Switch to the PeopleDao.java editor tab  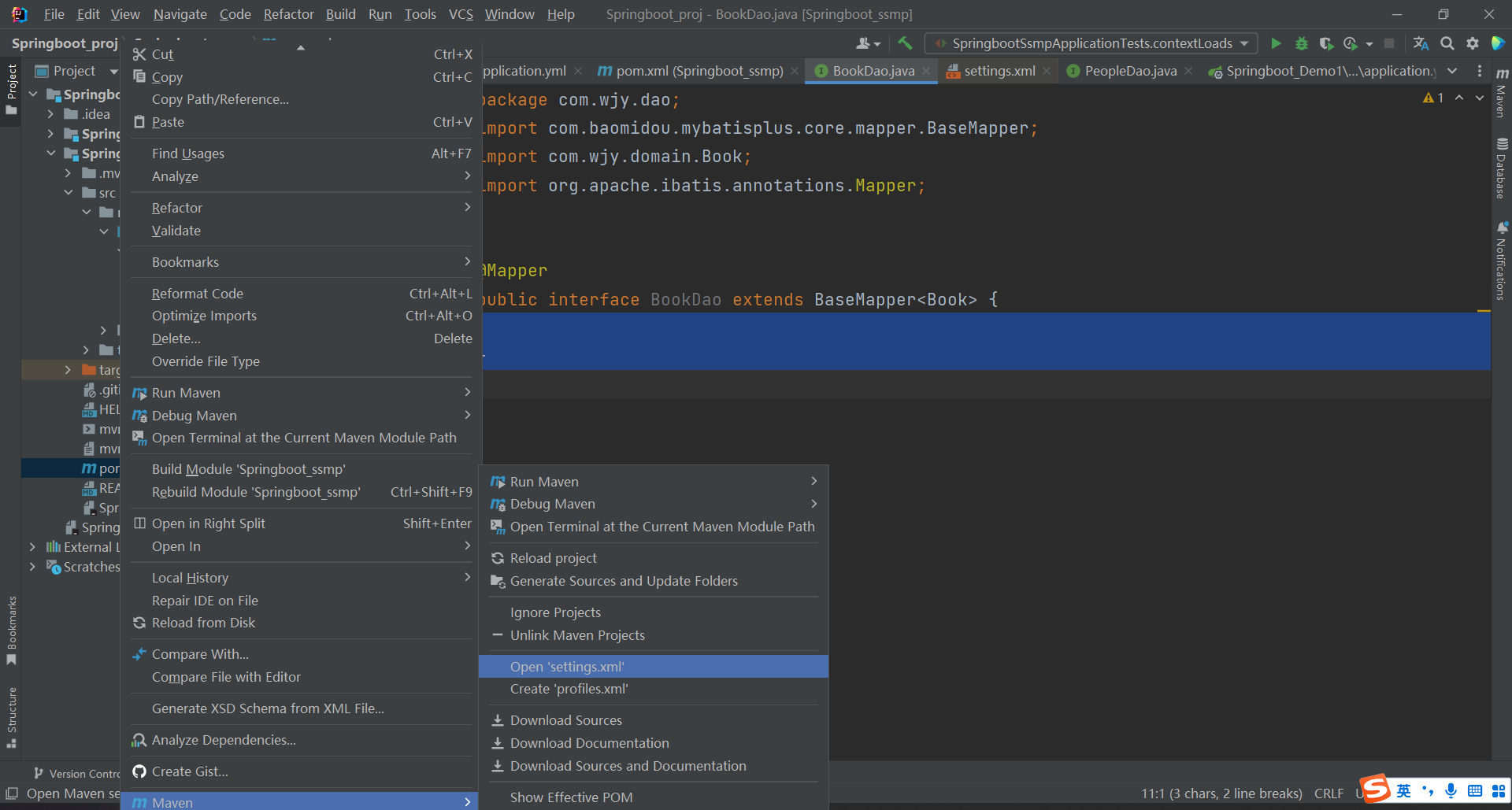(1130, 71)
